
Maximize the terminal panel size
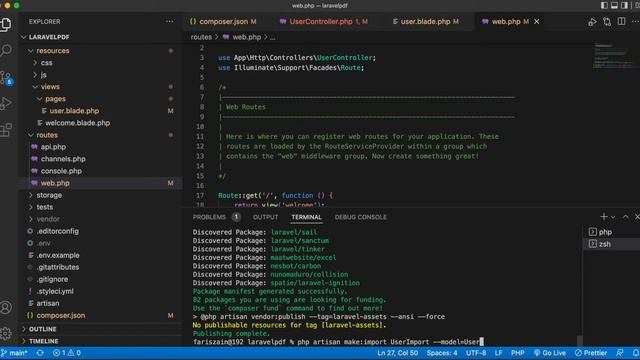coord(625,217)
